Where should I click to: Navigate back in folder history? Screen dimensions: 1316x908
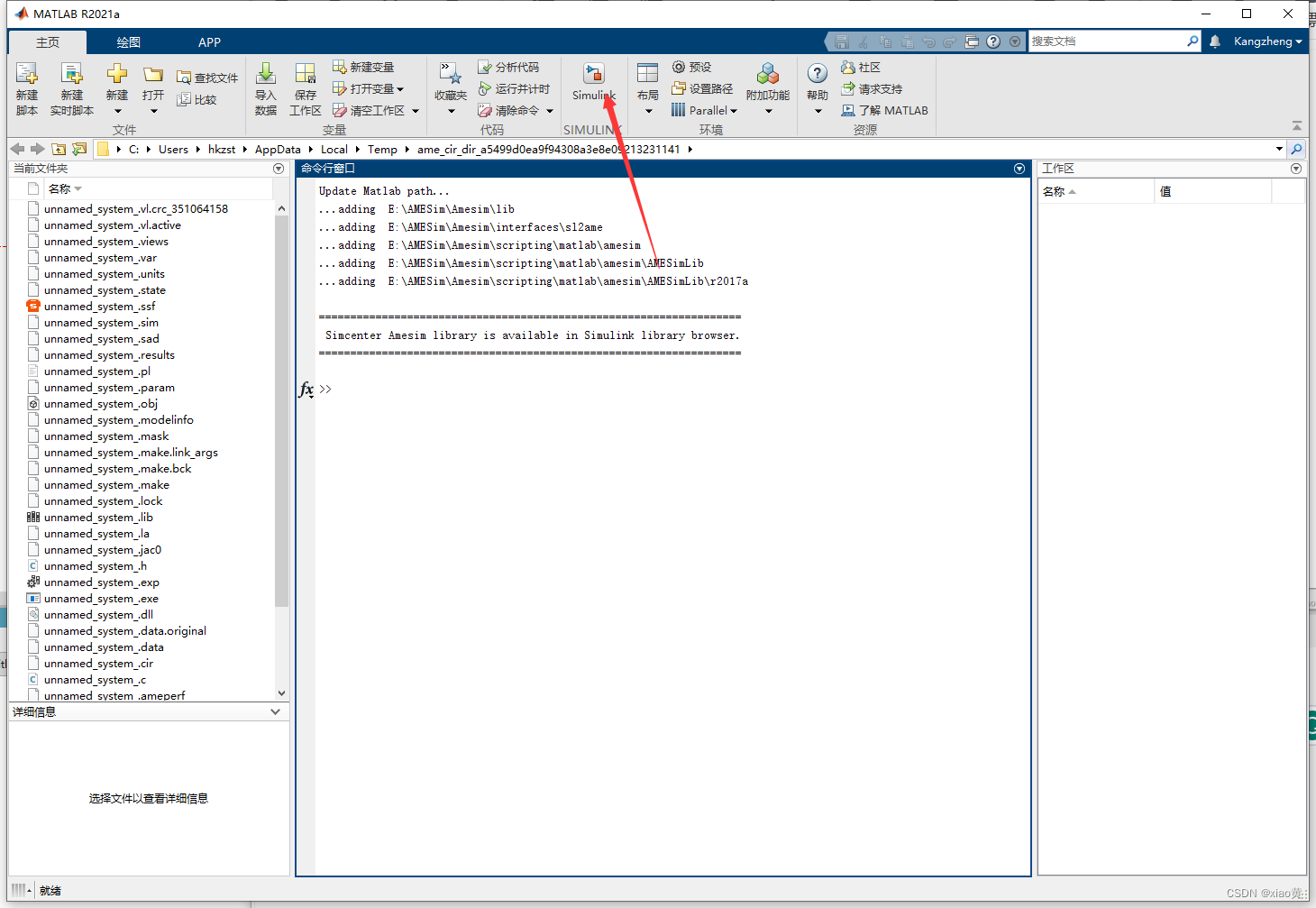coord(17,149)
